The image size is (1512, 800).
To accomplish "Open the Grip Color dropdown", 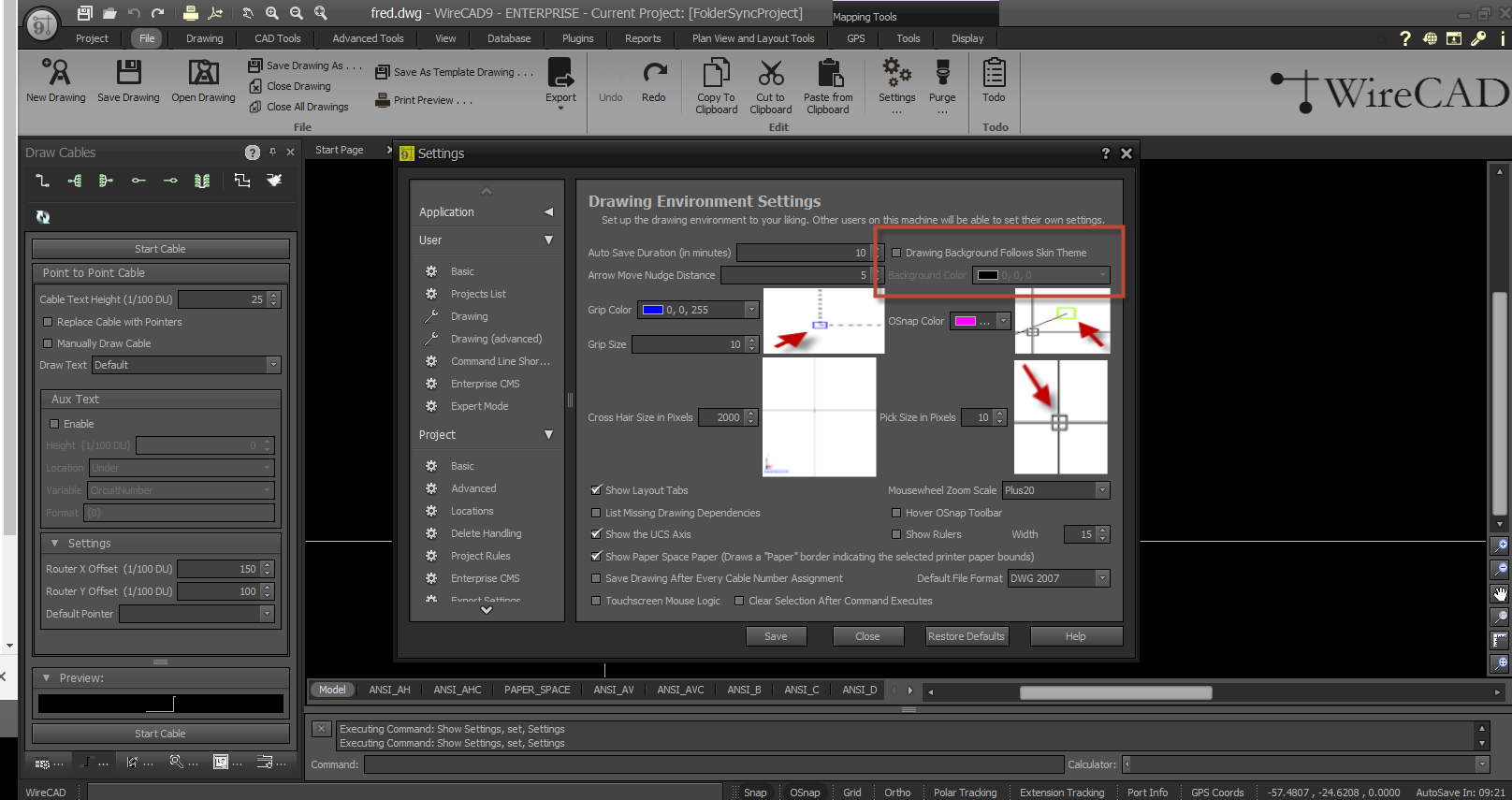I will [x=750, y=310].
